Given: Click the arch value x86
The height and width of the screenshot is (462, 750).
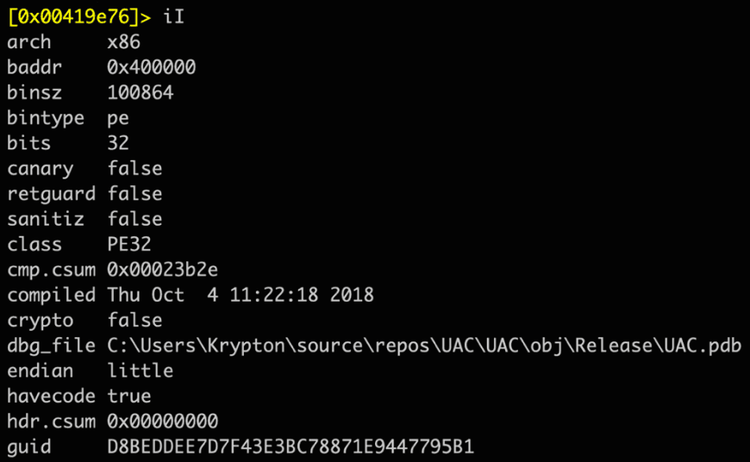Looking at the screenshot, I should click(126, 42).
